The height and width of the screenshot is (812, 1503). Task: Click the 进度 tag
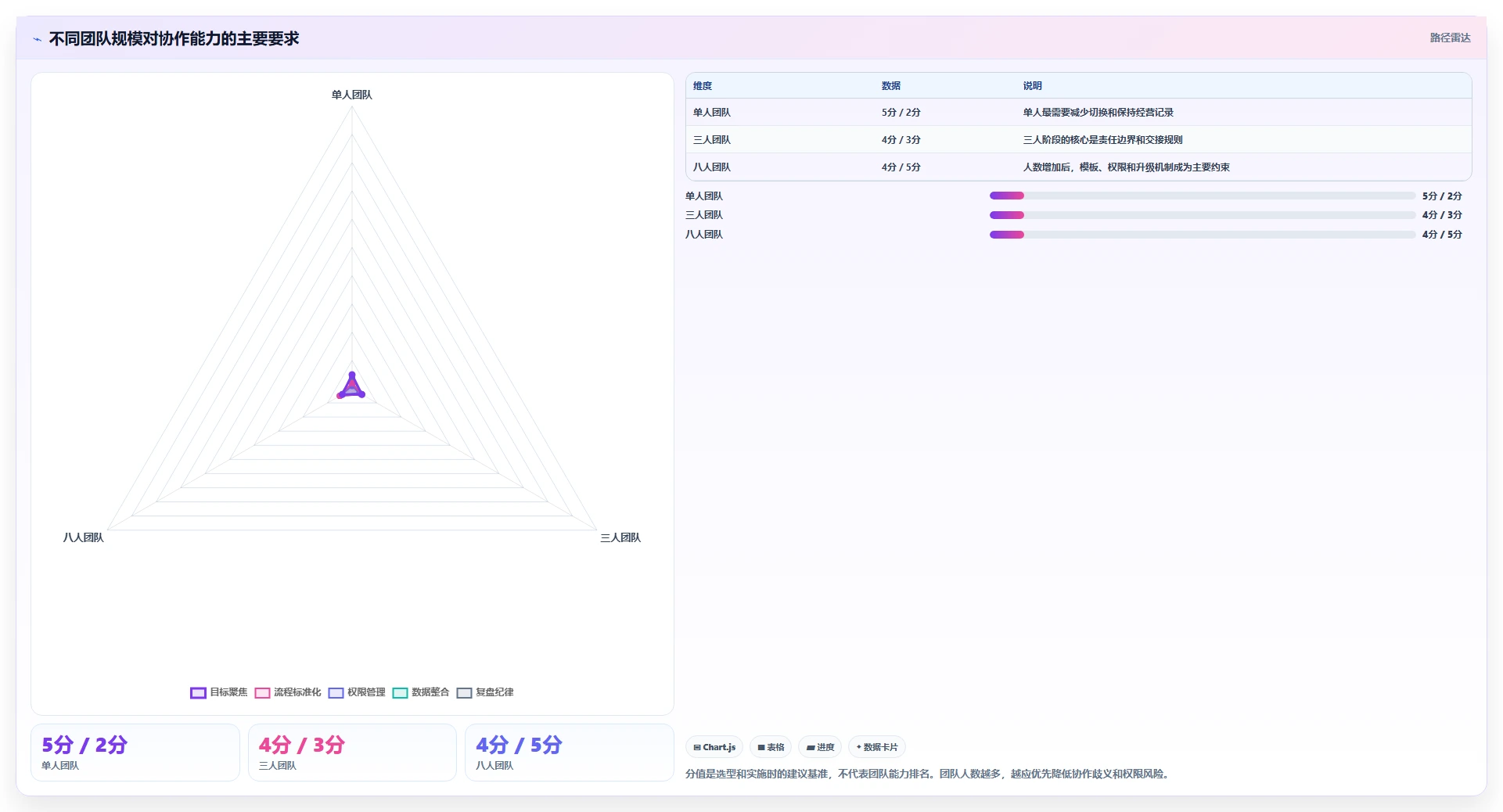pyautogui.click(x=820, y=747)
